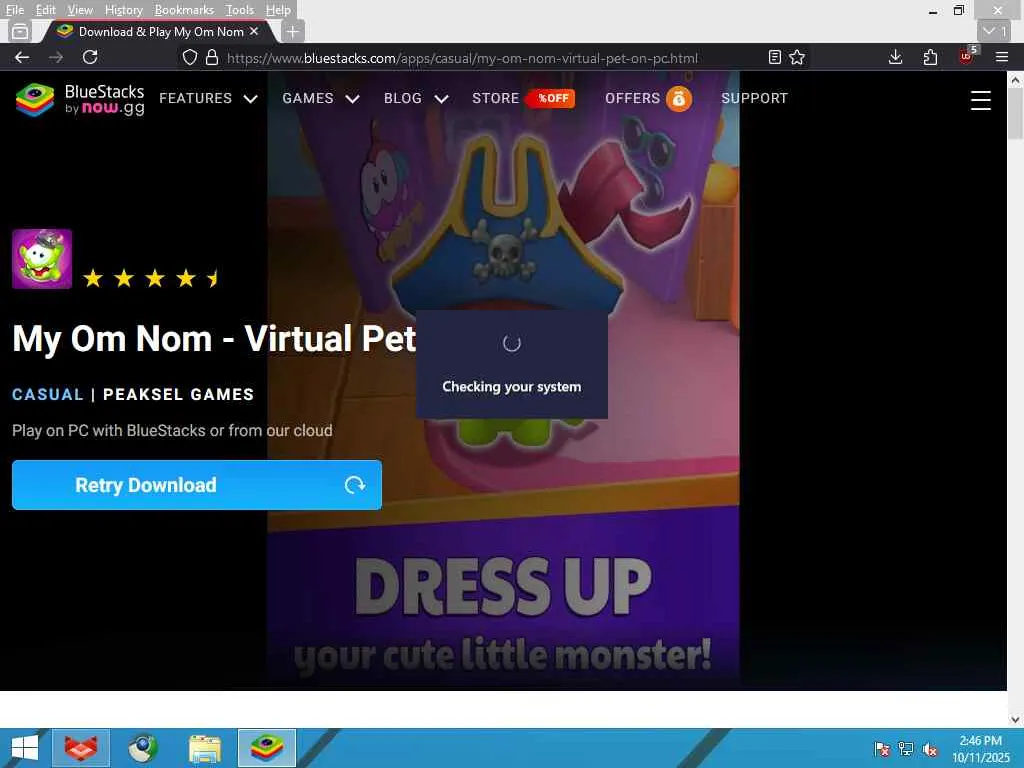1024x768 pixels.
Task: Open the downloads arrow icon
Action: [x=895, y=57]
